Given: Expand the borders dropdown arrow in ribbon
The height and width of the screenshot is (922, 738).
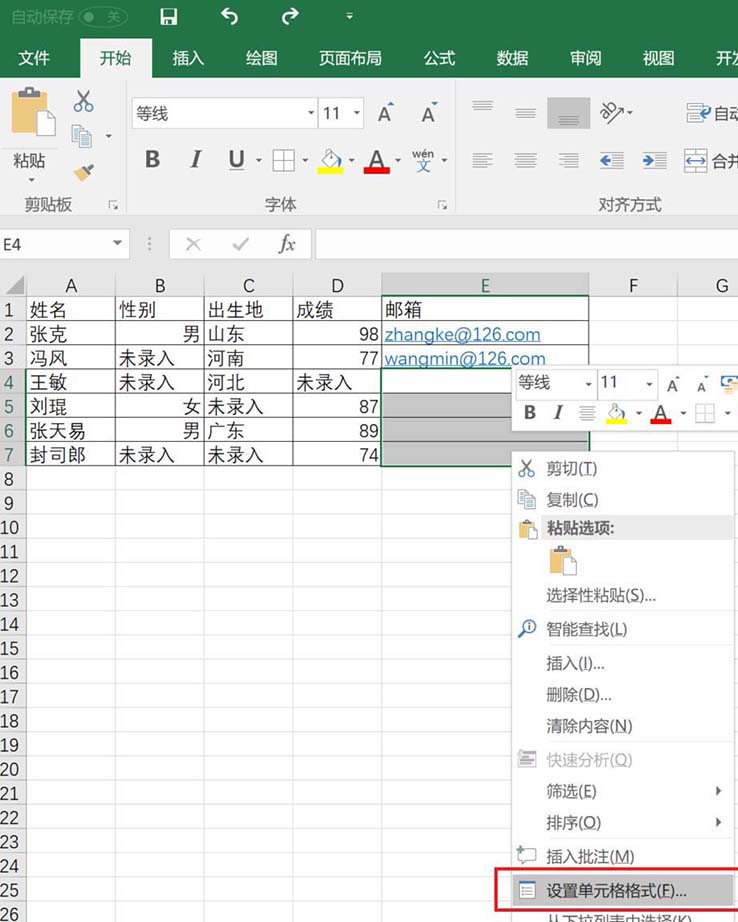Looking at the screenshot, I should (x=305, y=160).
